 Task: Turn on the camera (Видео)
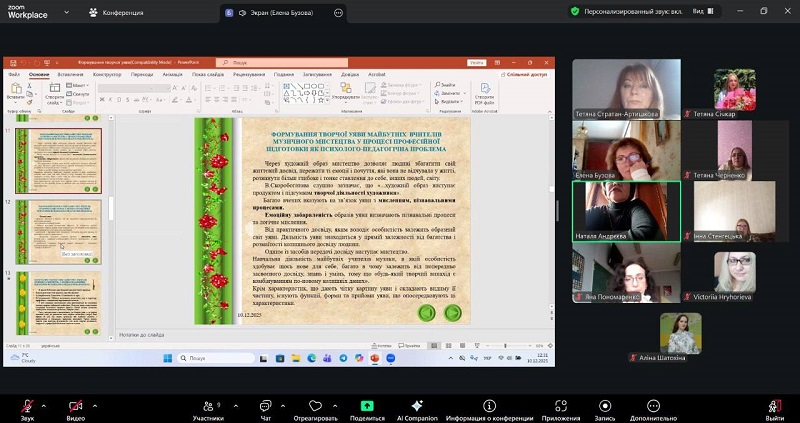point(75,404)
